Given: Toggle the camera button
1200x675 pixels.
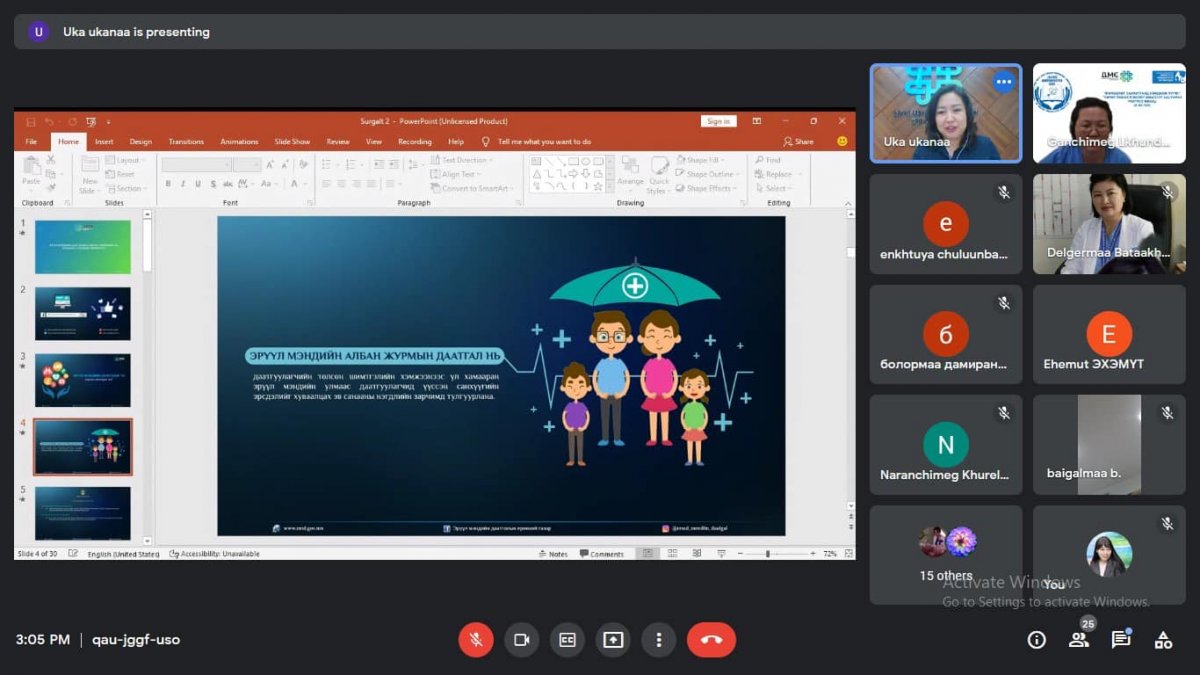Looking at the screenshot, I should point(521,640).
